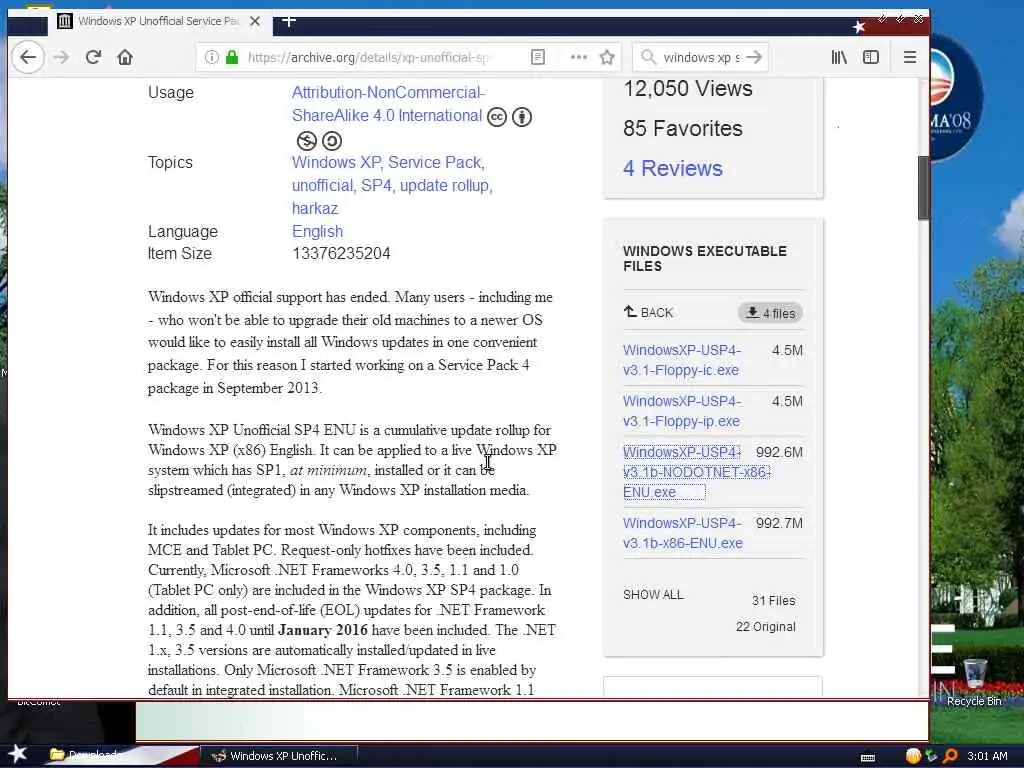
Task: Reload the archive.org page
Action: 93,57
